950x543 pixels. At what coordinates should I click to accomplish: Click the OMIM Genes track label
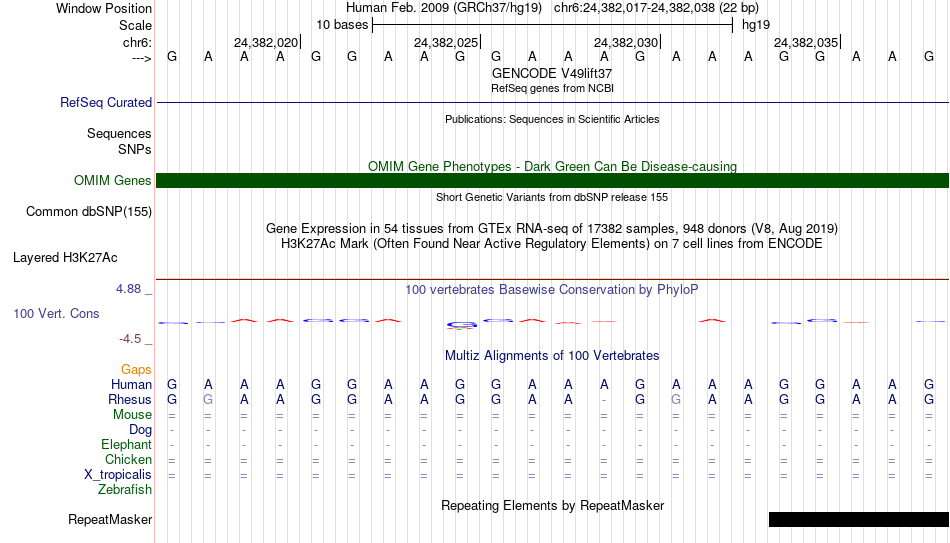point(112,181)
